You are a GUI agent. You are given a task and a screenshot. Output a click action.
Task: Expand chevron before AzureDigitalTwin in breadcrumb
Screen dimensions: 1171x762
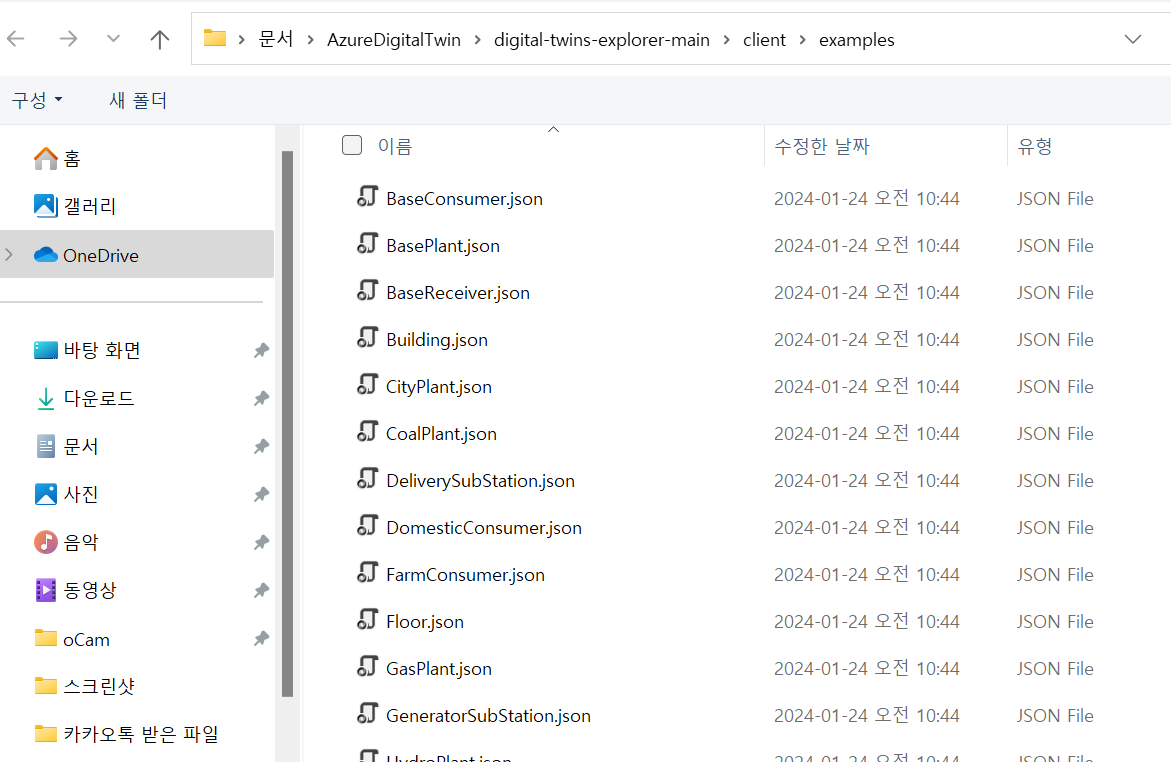click(310, 40)
